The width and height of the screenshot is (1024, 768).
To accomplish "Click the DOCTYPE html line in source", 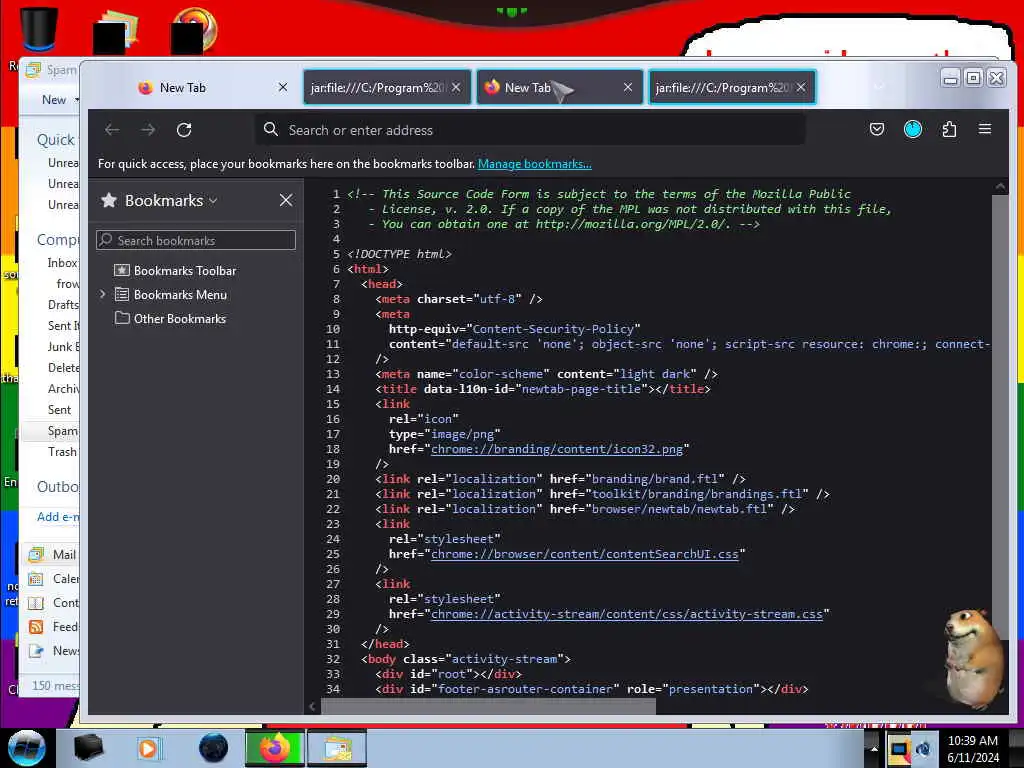I will 399,254.
